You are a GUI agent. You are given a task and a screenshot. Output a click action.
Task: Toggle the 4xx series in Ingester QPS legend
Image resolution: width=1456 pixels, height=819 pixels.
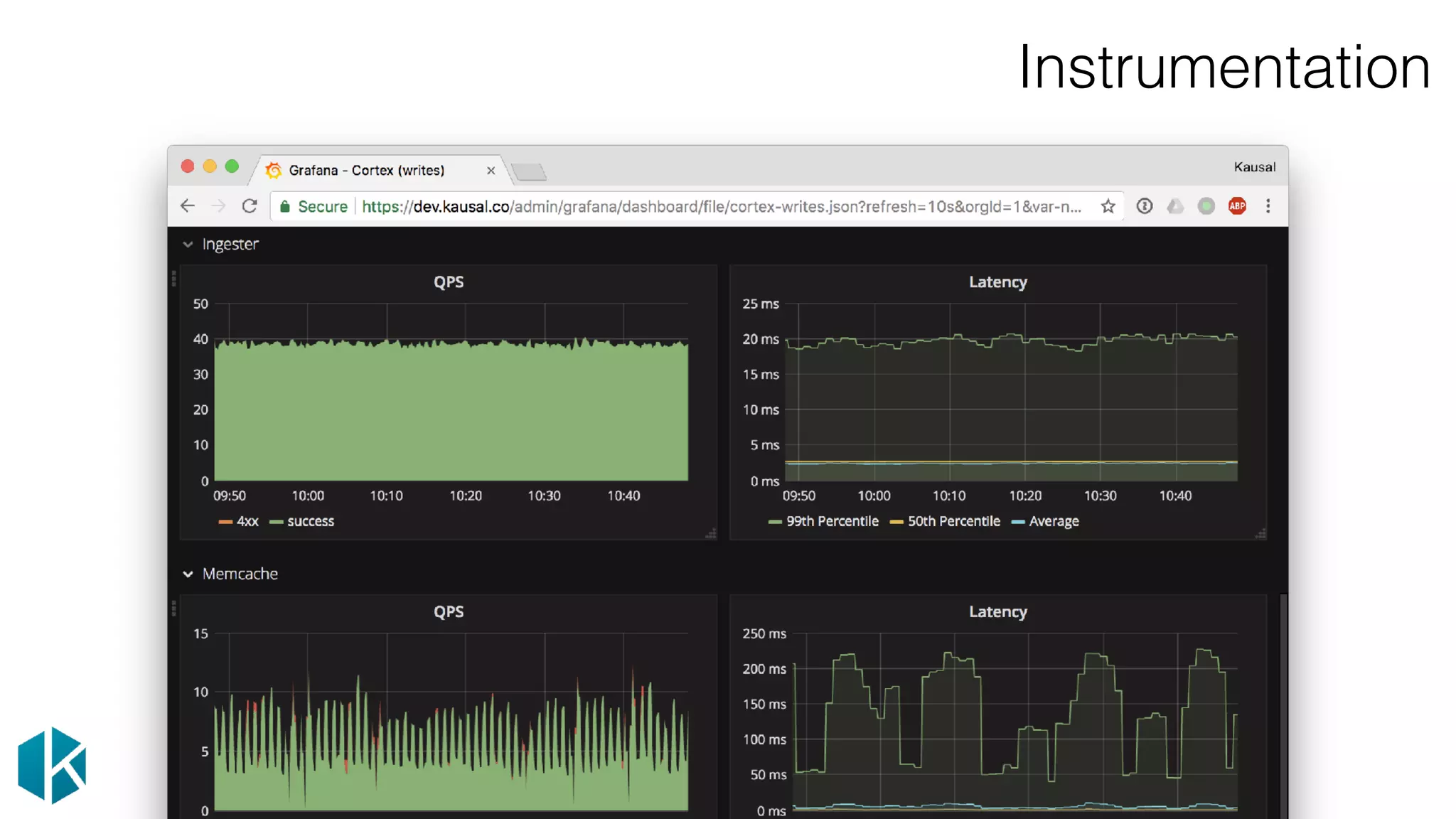tap(247, 521)
